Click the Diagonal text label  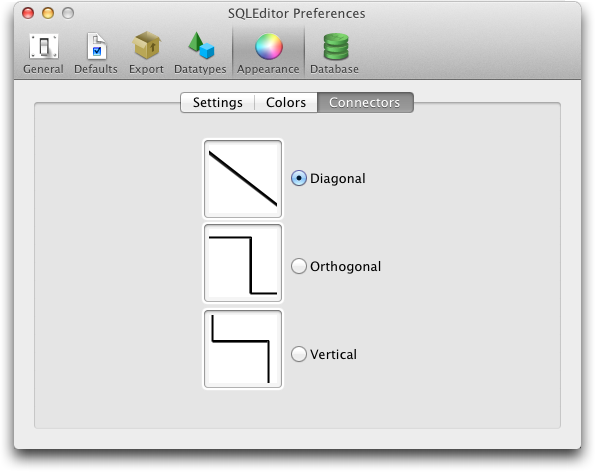(338, 179)
